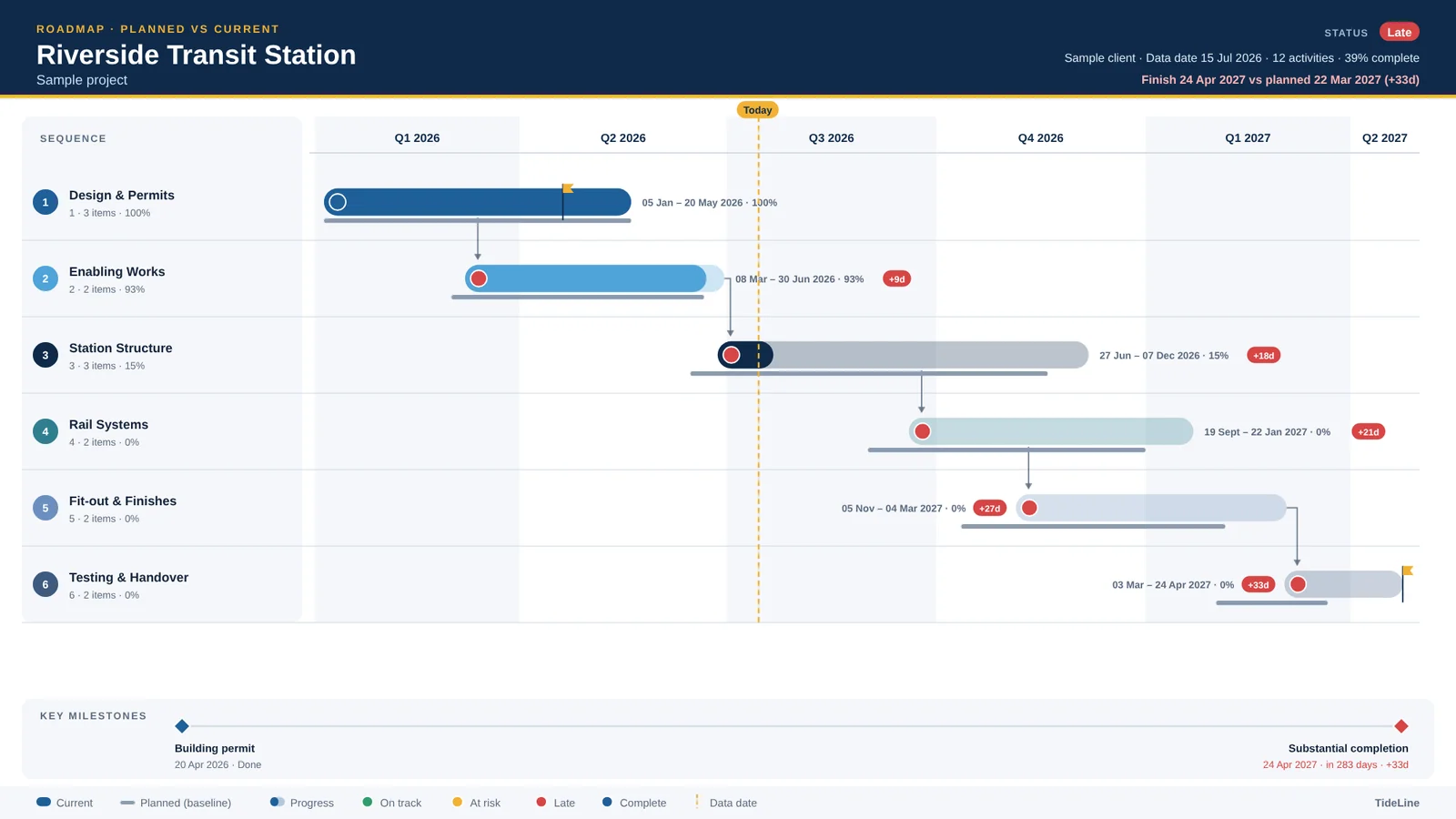
Task: Click the +9d delay badge for Enabling Works
Action: point(897,279)
